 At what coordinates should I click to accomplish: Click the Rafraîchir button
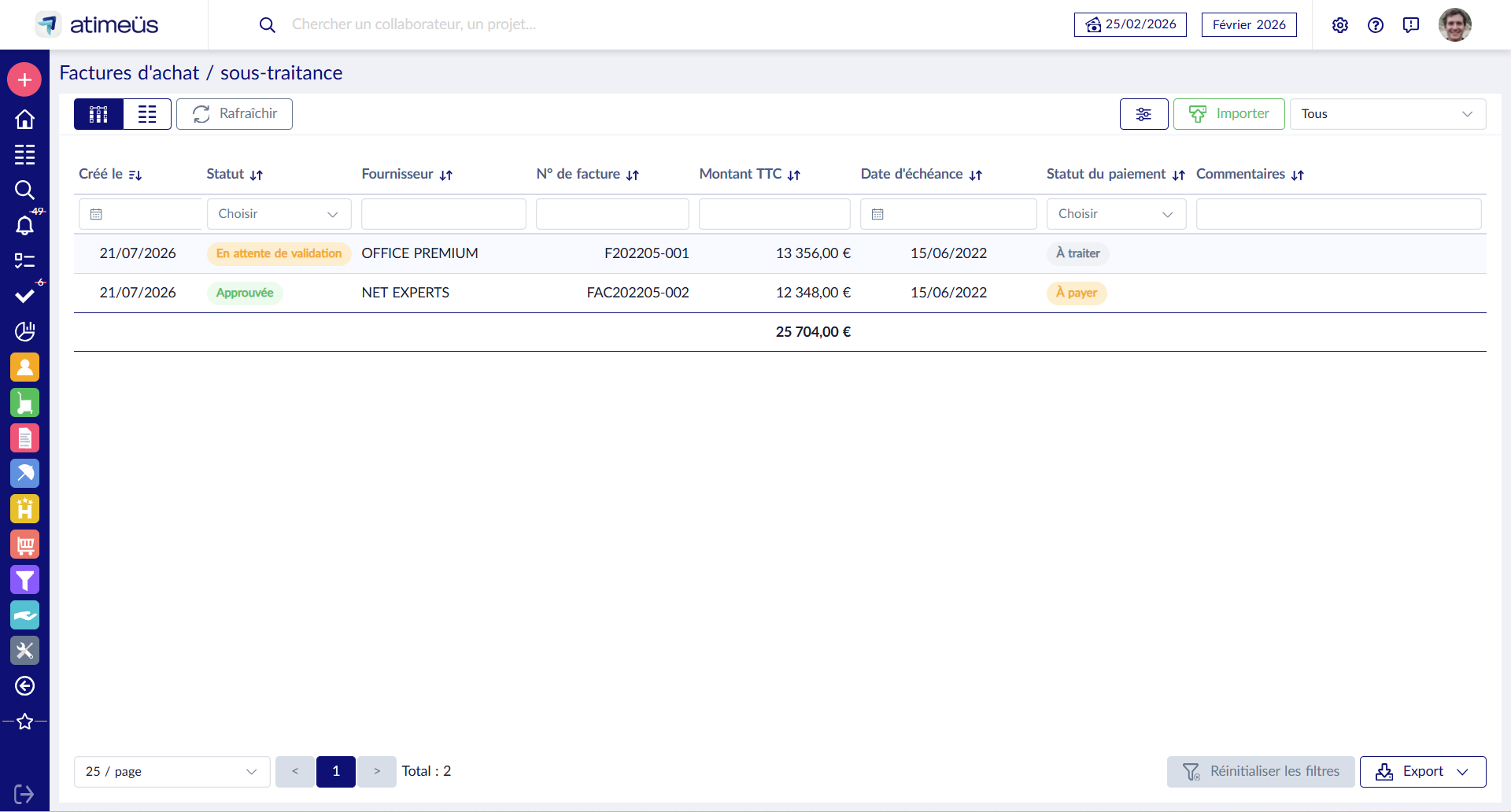pos(235,114)
